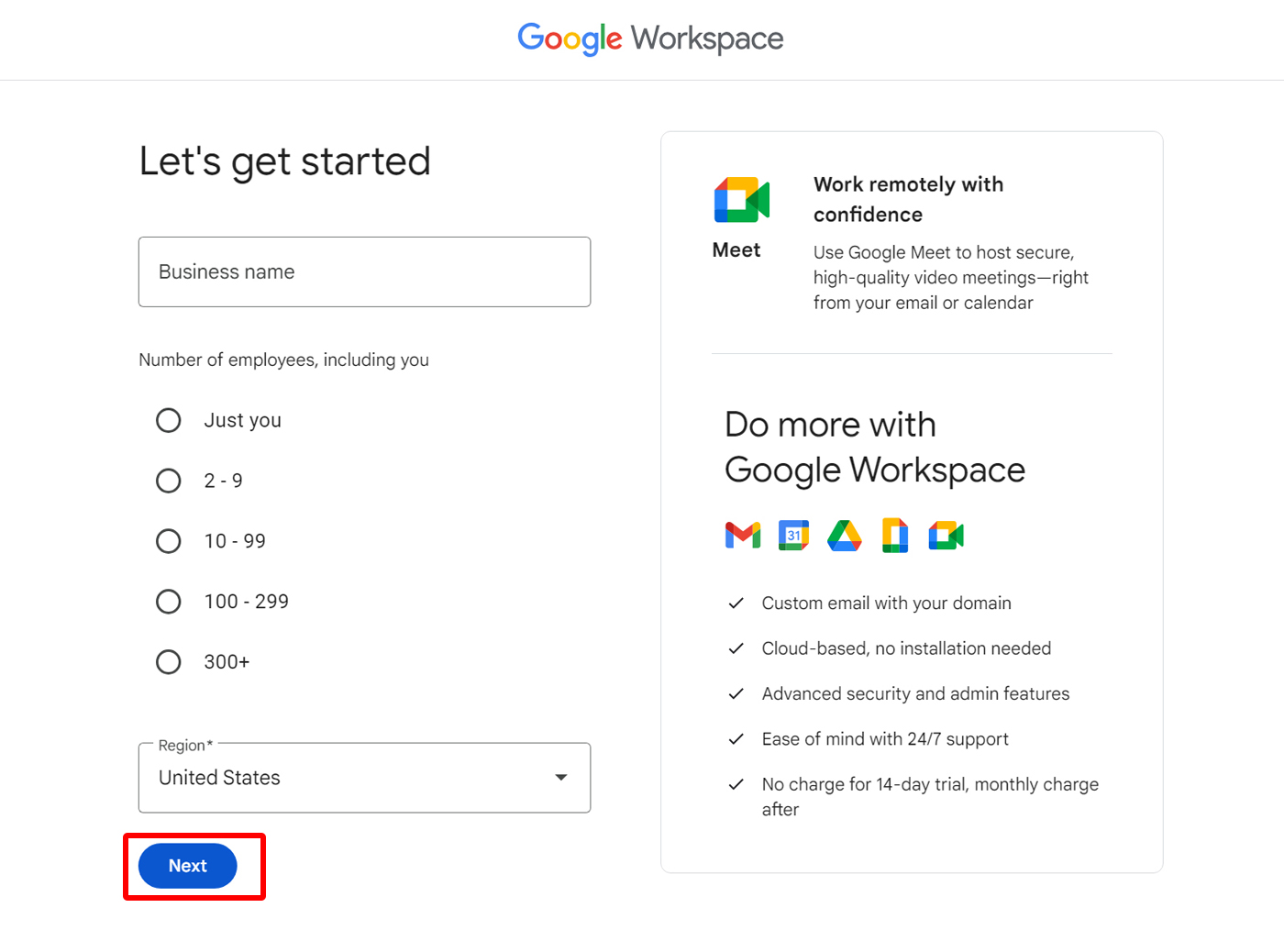This screenshot has width=1284, height=952.
Task: Click Advanced security and admin features text
Action: point(915,694)
